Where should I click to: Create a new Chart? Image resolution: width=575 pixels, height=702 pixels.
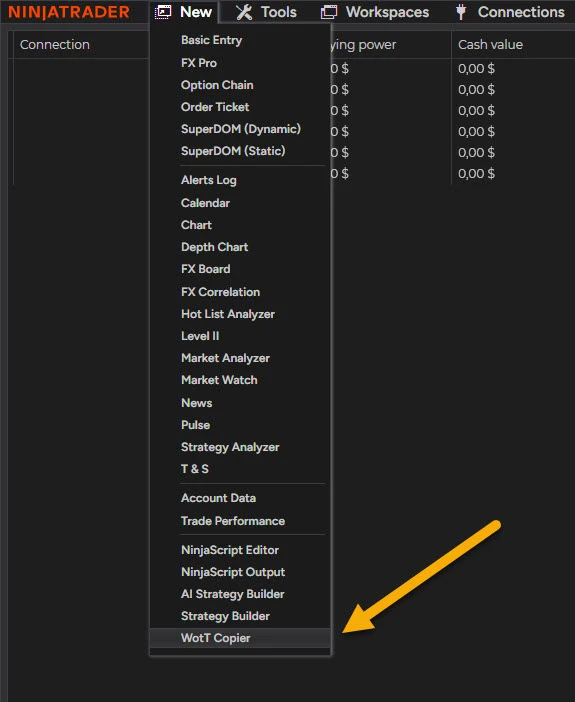tap(196, 225)
